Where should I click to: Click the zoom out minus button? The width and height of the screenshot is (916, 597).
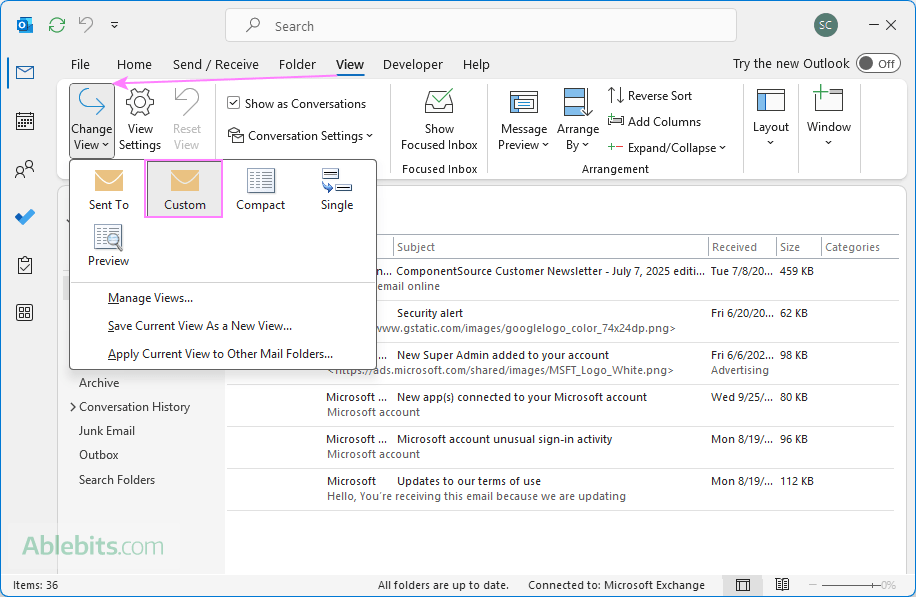pyautogui.click(x=813, y=585)
